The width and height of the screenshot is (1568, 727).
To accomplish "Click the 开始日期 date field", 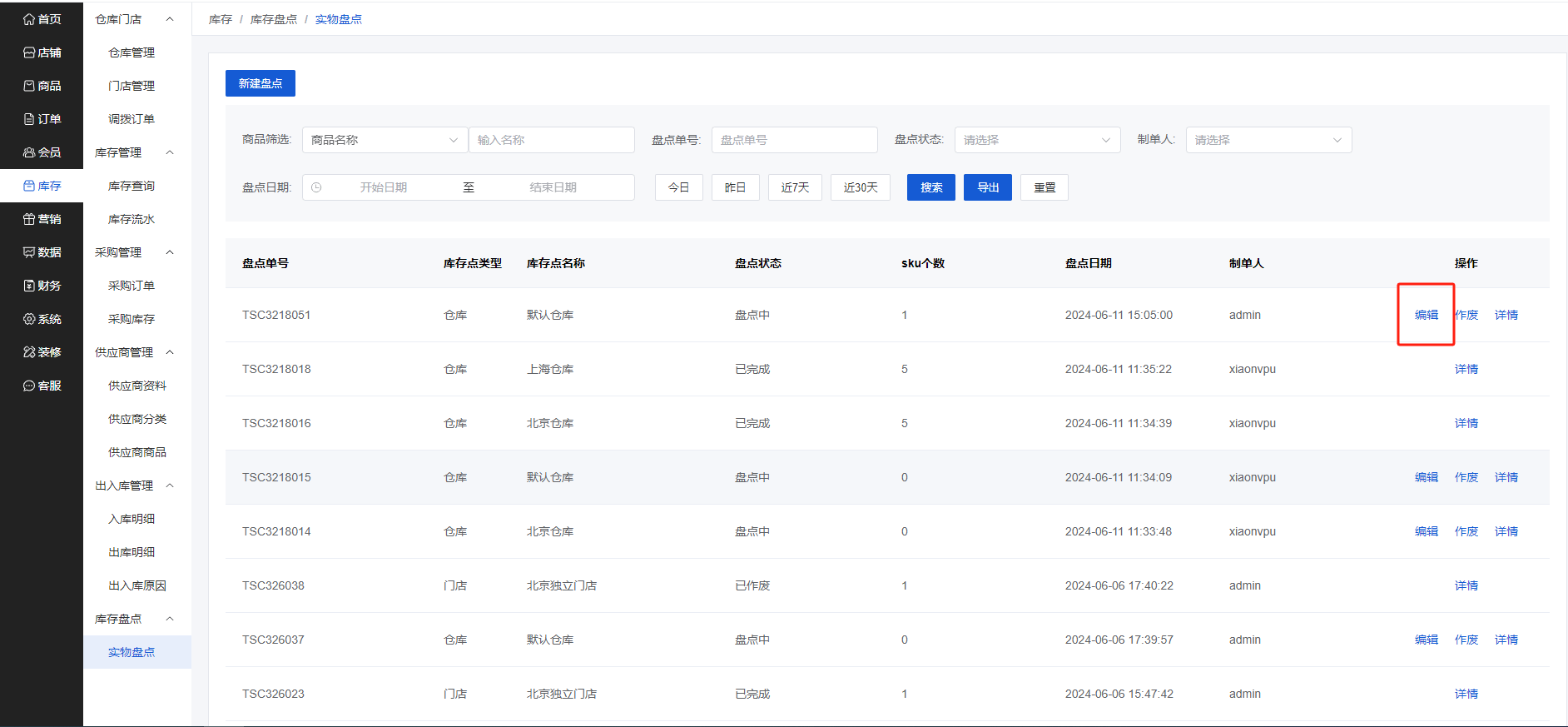I will pyautogui.click(x=384, y=187).
